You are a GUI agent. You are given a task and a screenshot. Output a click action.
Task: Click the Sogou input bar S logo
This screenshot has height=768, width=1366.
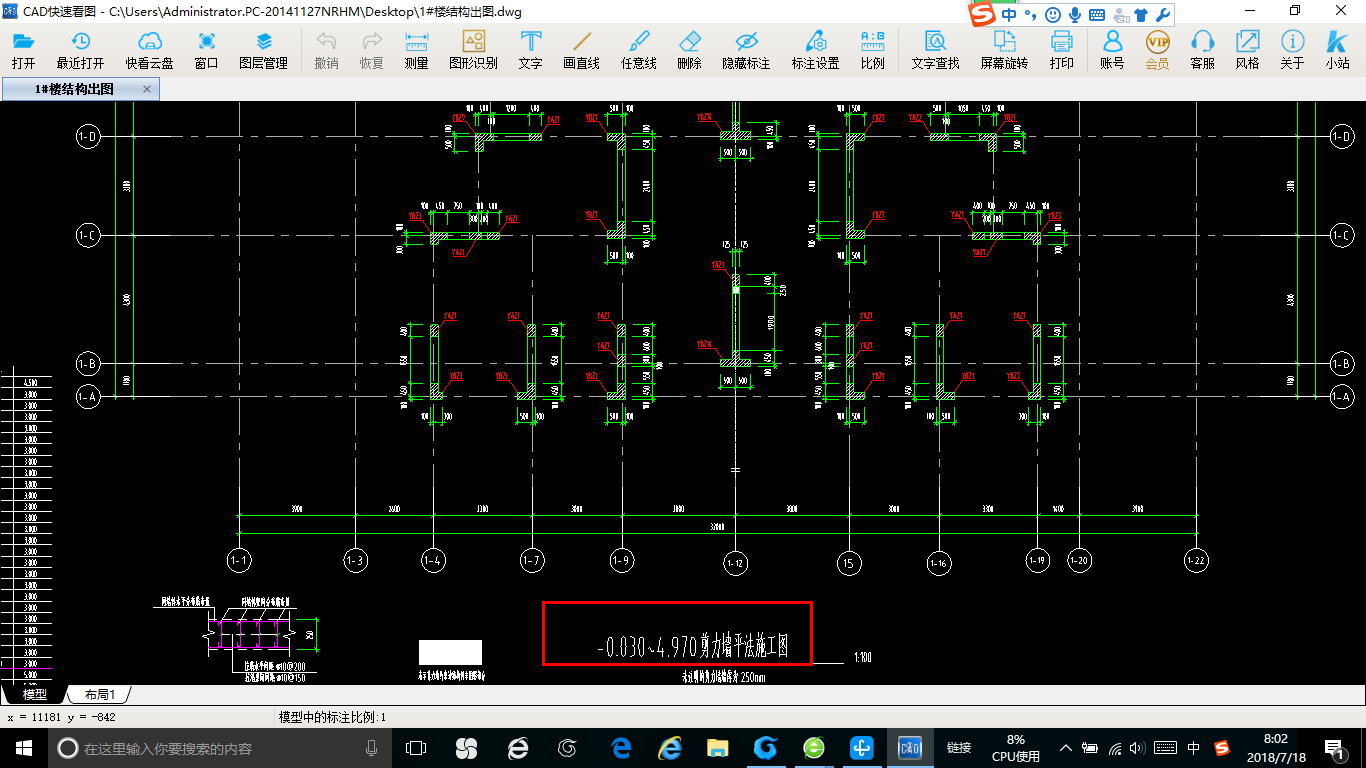984,15
